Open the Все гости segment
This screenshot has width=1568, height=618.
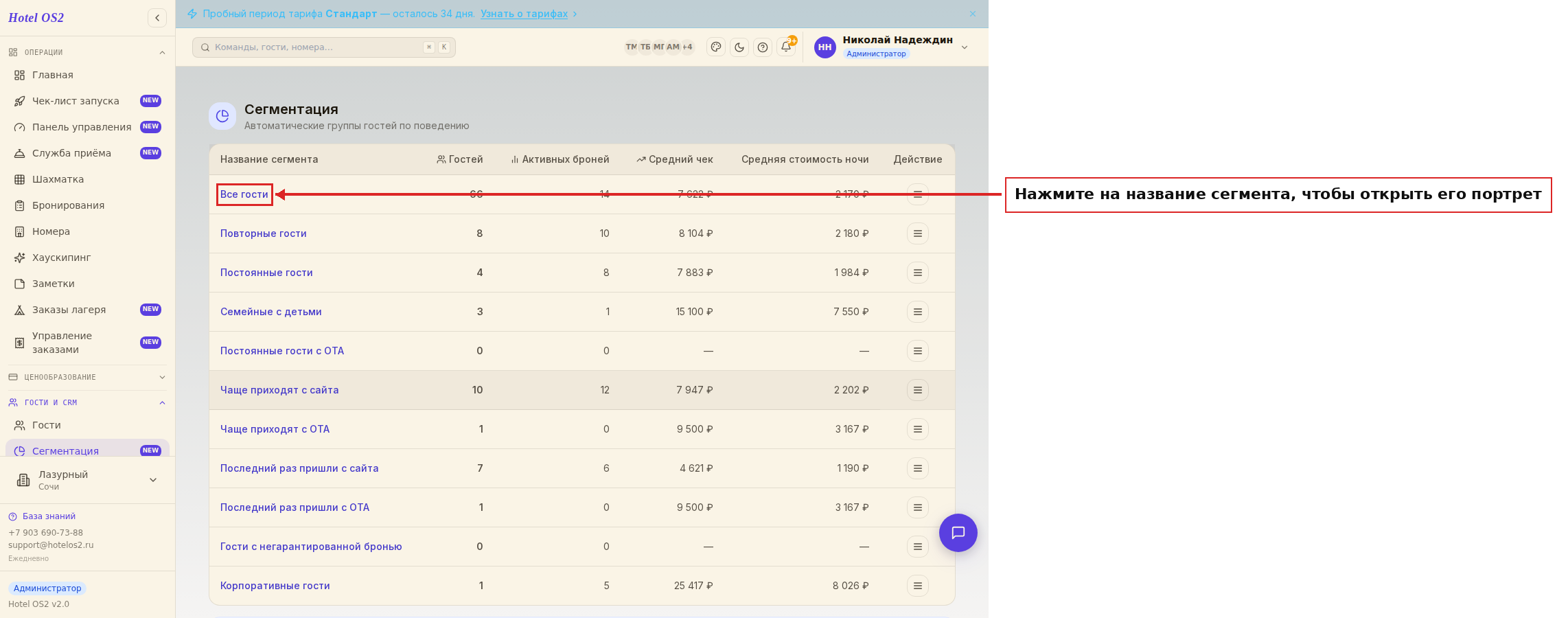(244, 194)
